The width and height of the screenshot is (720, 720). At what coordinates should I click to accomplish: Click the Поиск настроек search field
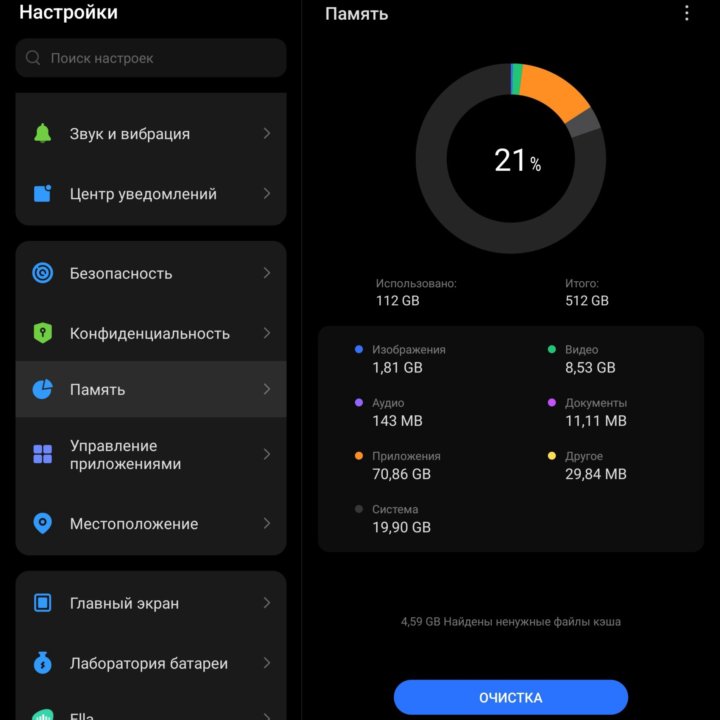tap(151, 58)
